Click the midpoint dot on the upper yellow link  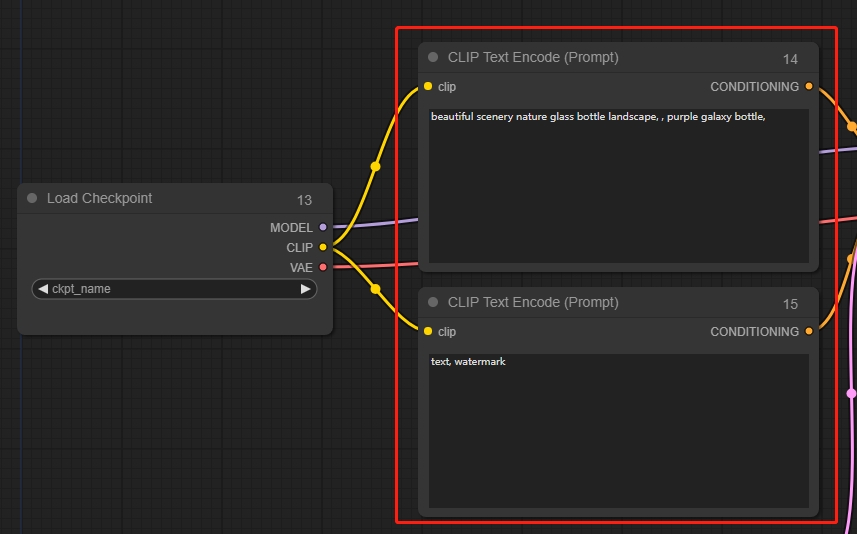375,166
